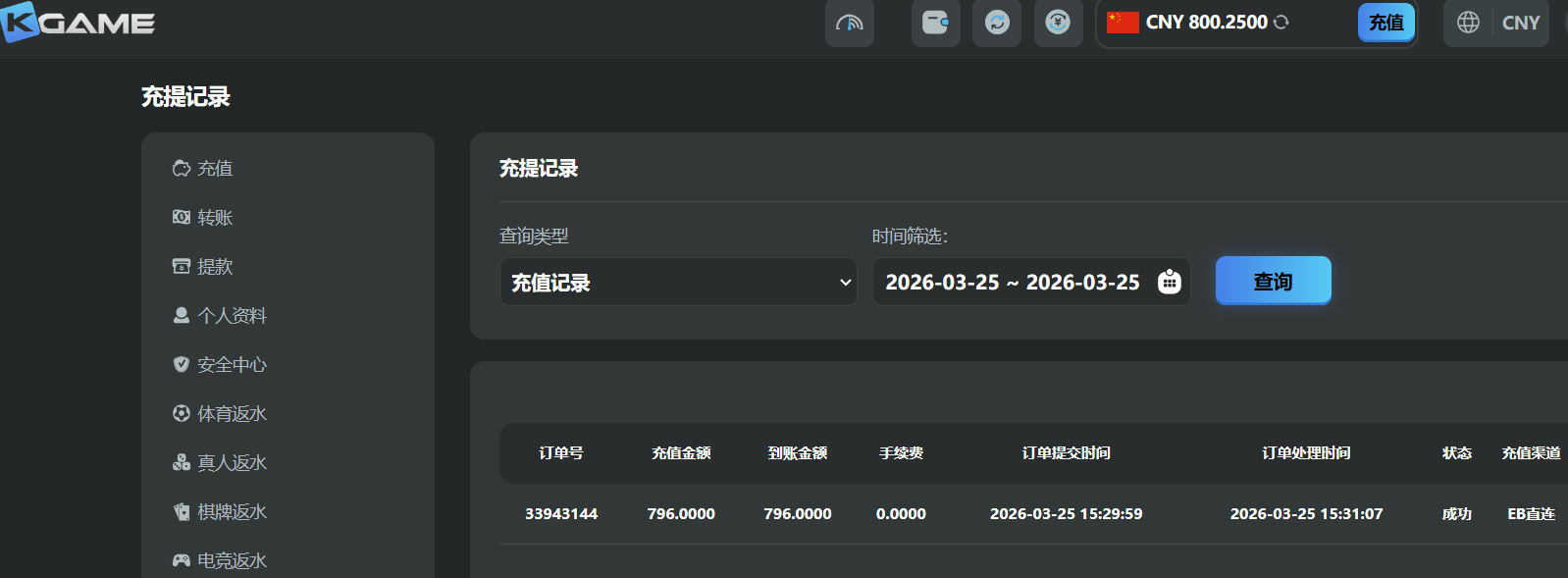The width and height of the screenshot is (1568, 578).
Task: Open 个人资料 sidebar item
Action: (232, 316)
